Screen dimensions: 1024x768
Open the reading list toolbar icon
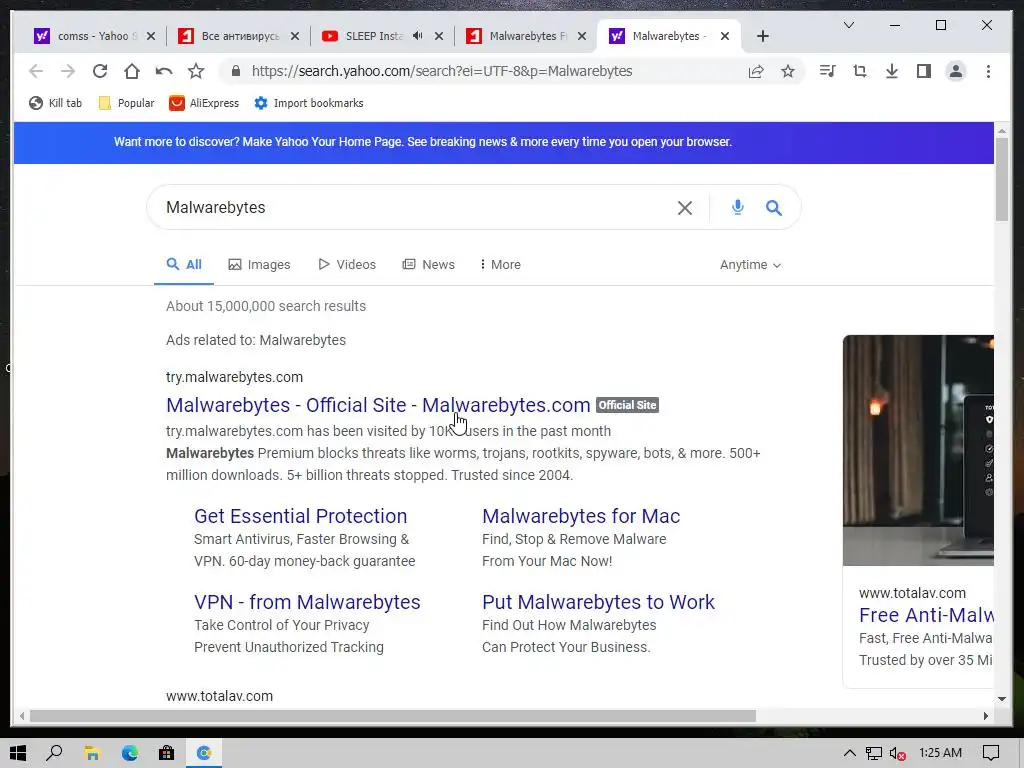tap(827, 71)
